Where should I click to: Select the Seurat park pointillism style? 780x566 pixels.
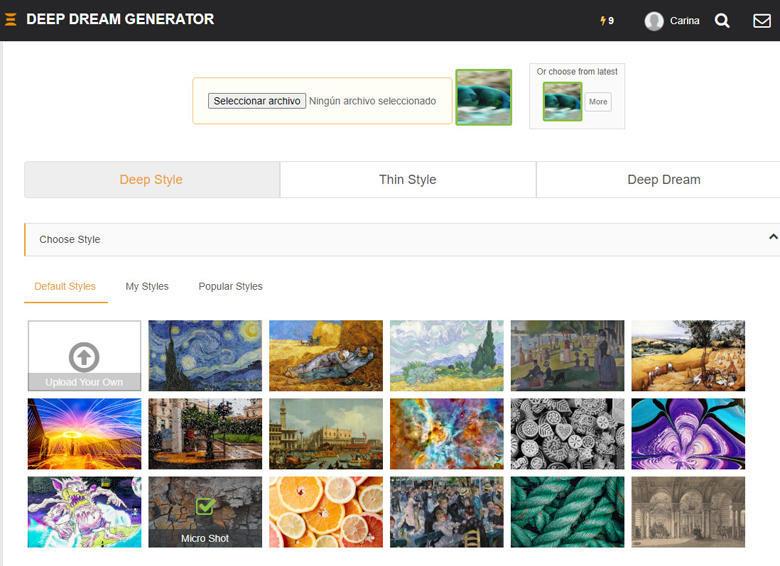[x=568, y=356]
